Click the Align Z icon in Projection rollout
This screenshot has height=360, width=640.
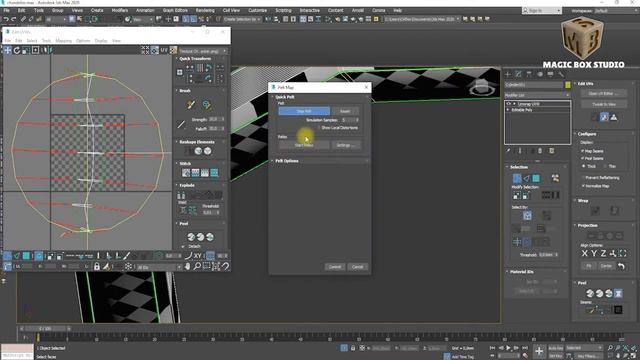[x=603, y=253]
